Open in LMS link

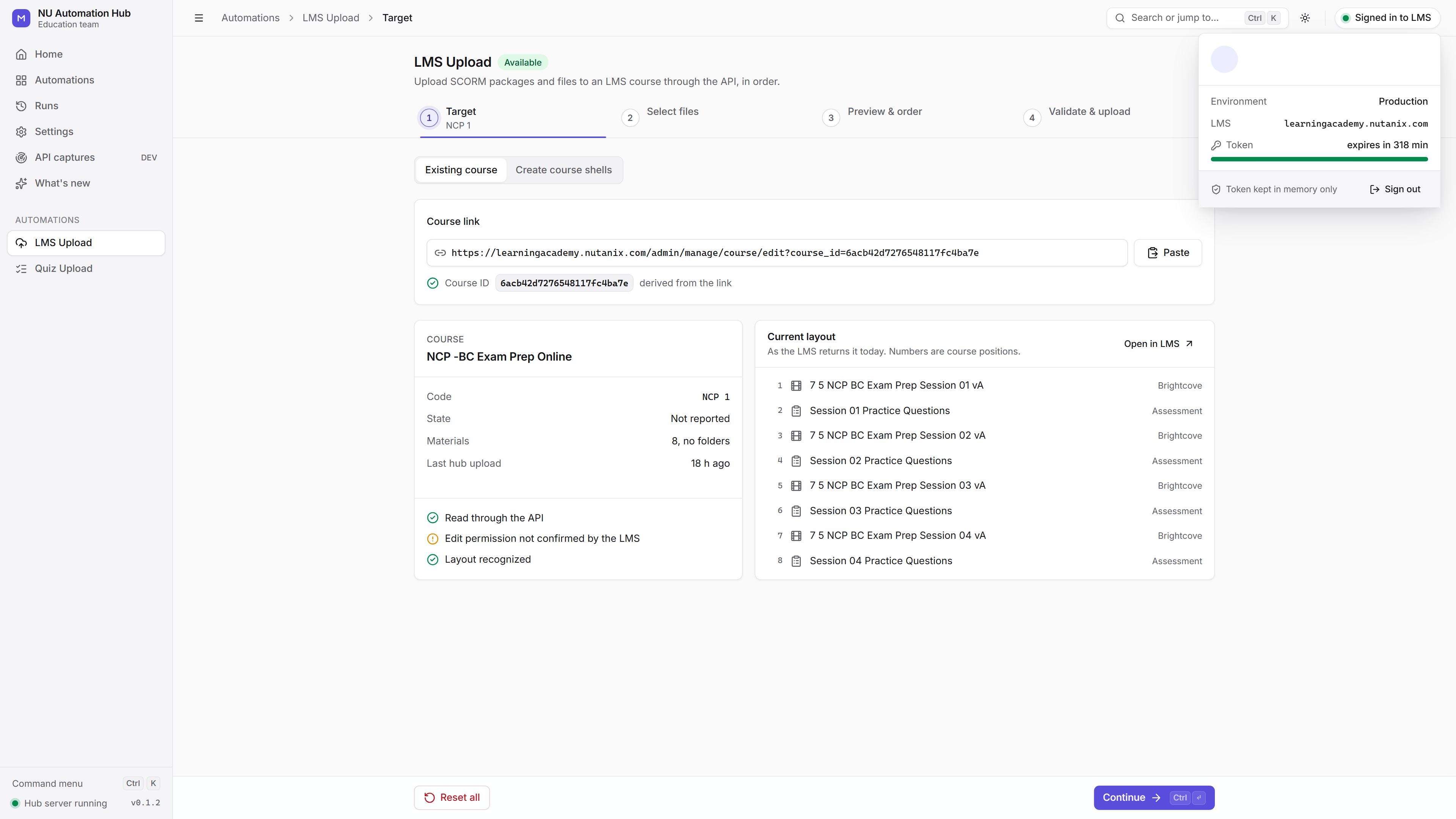coord(1158,344)
